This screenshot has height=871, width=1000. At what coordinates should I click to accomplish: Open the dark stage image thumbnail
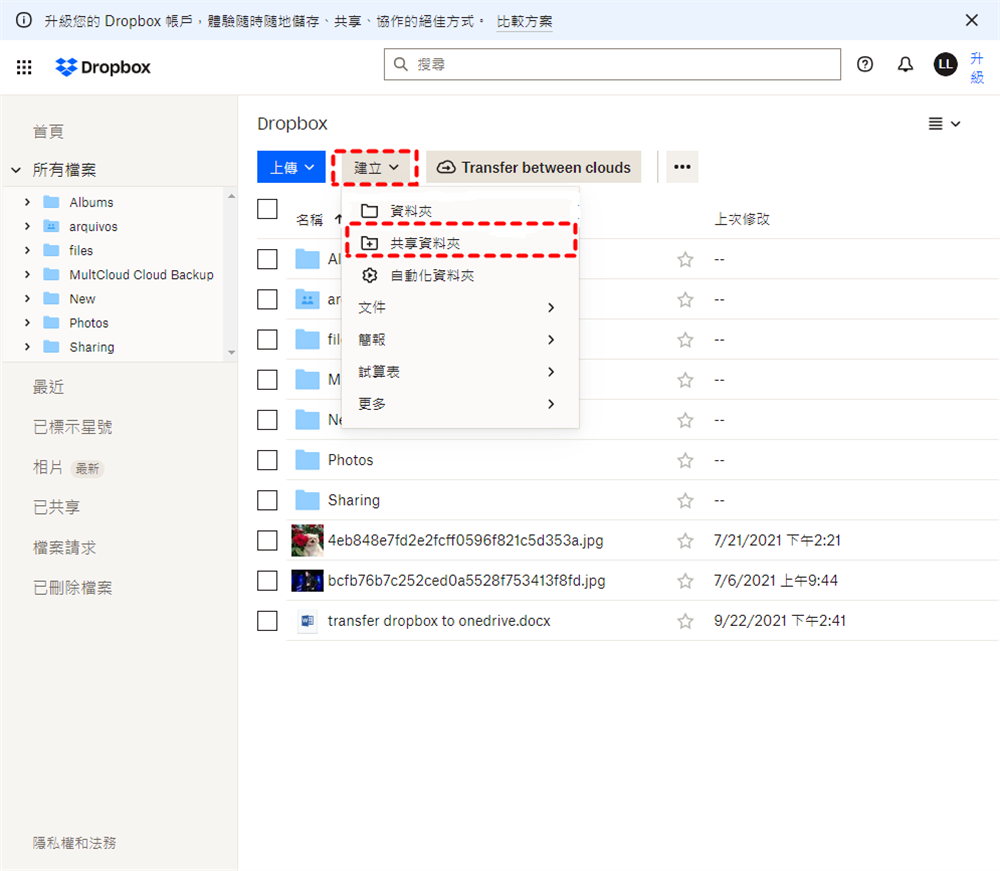(x=307, y=580)
